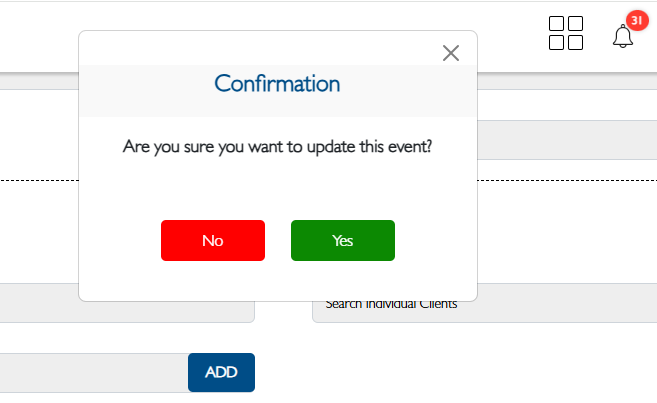Focus the Search Individual Clients field
The width and height of the screenshot is (657, 403).
tap(484, 304)
